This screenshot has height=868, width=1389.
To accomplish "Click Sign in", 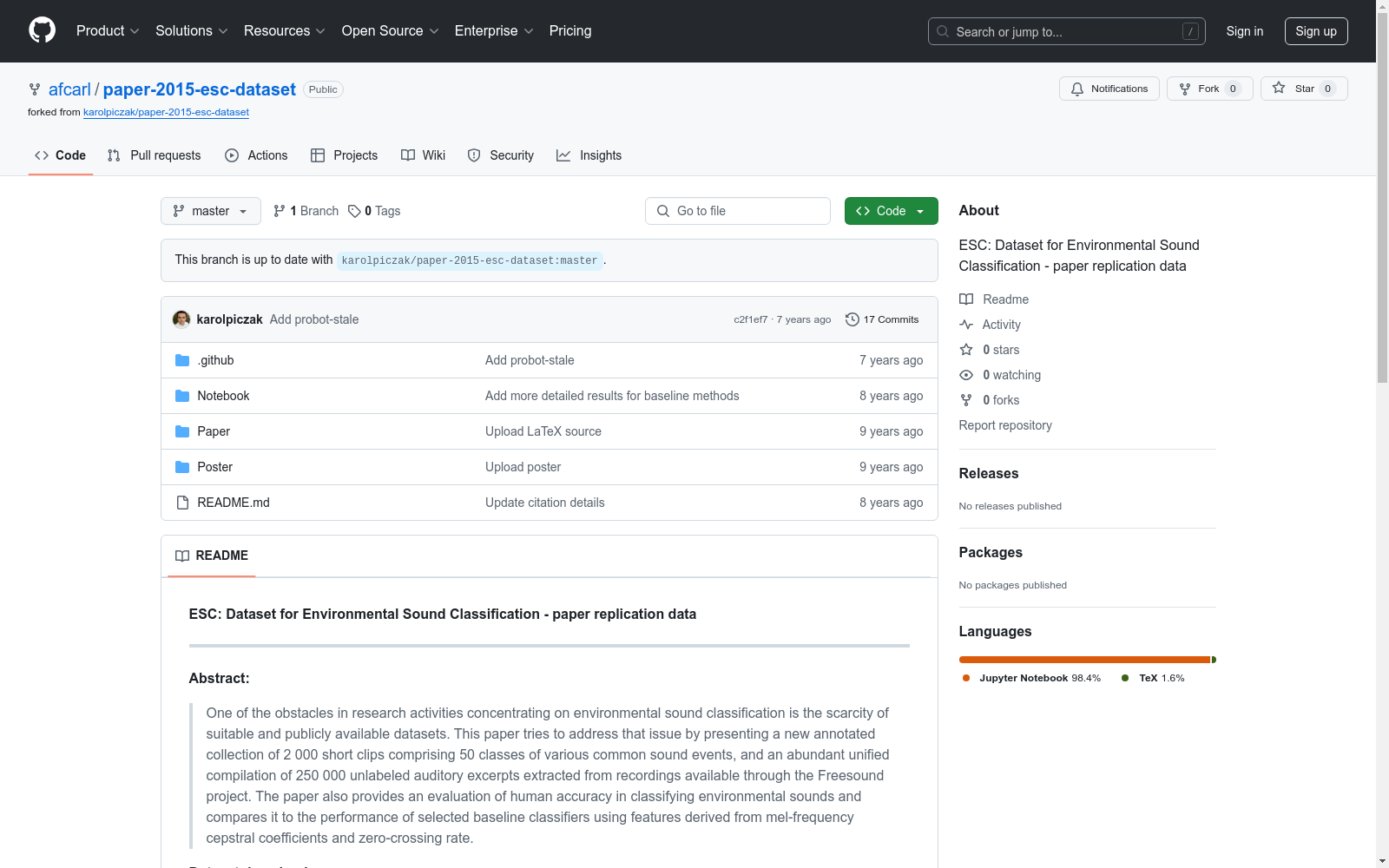I will (x=1244, y=31).
